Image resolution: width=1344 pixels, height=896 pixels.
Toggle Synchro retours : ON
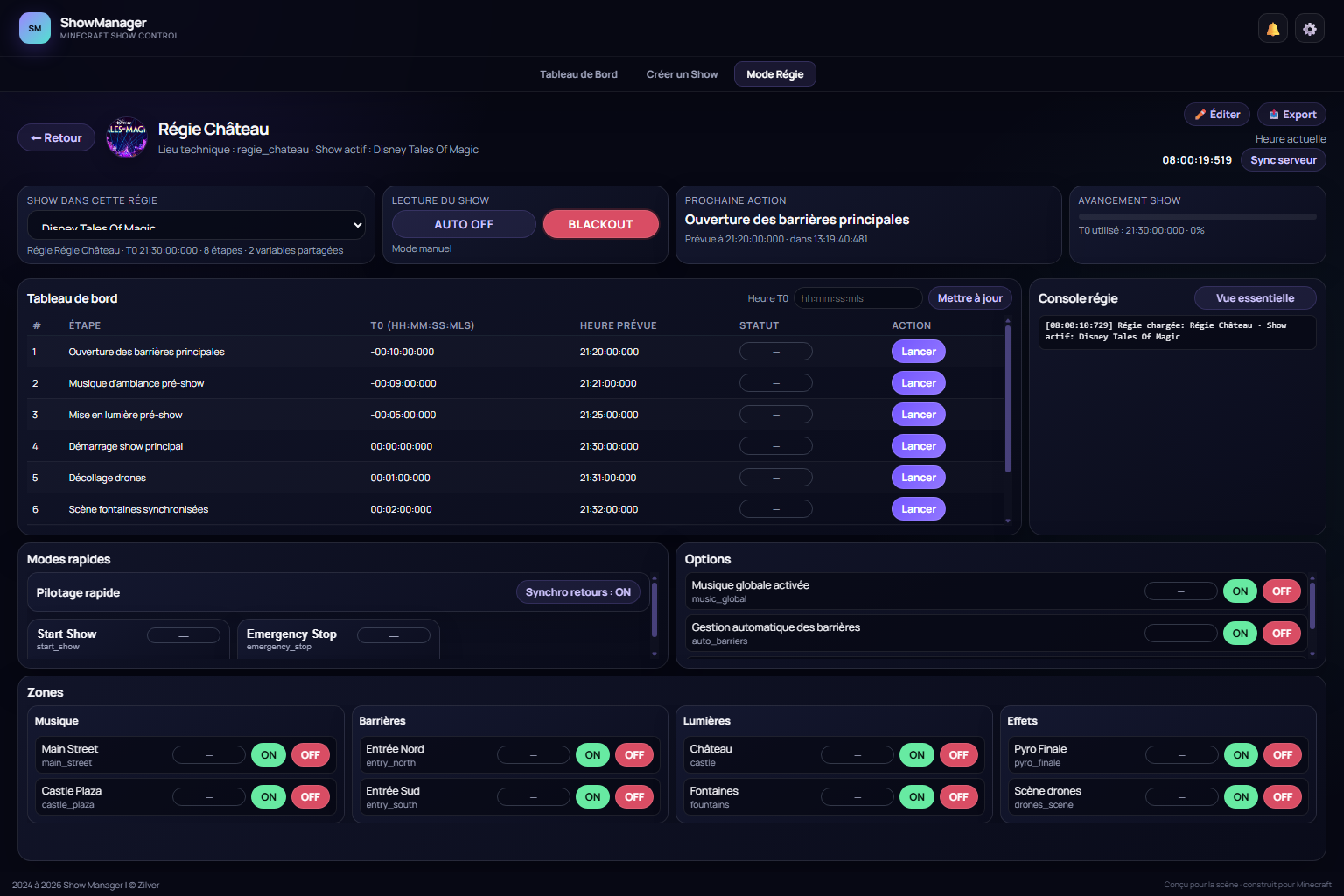(x=577, y=592)
